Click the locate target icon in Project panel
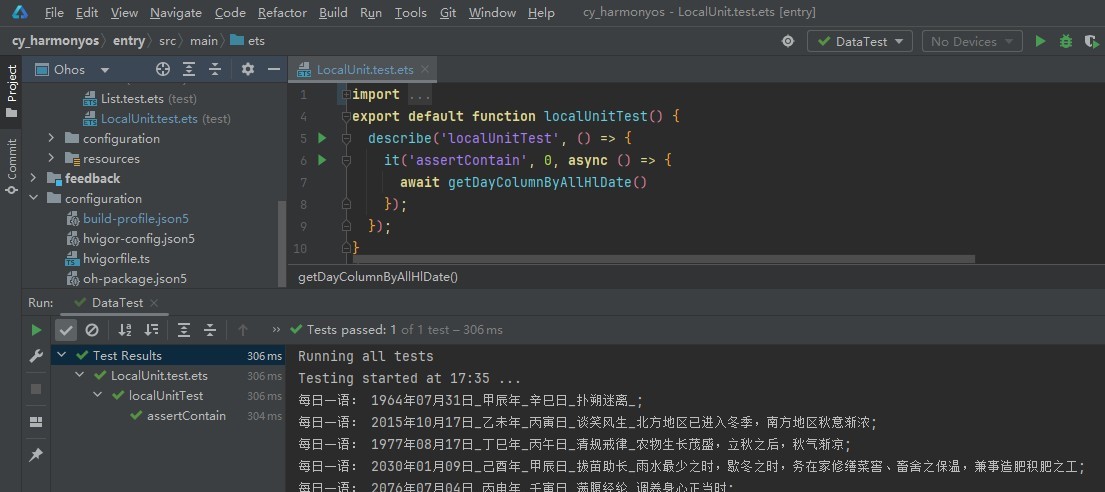 click(x=163, y=69)
